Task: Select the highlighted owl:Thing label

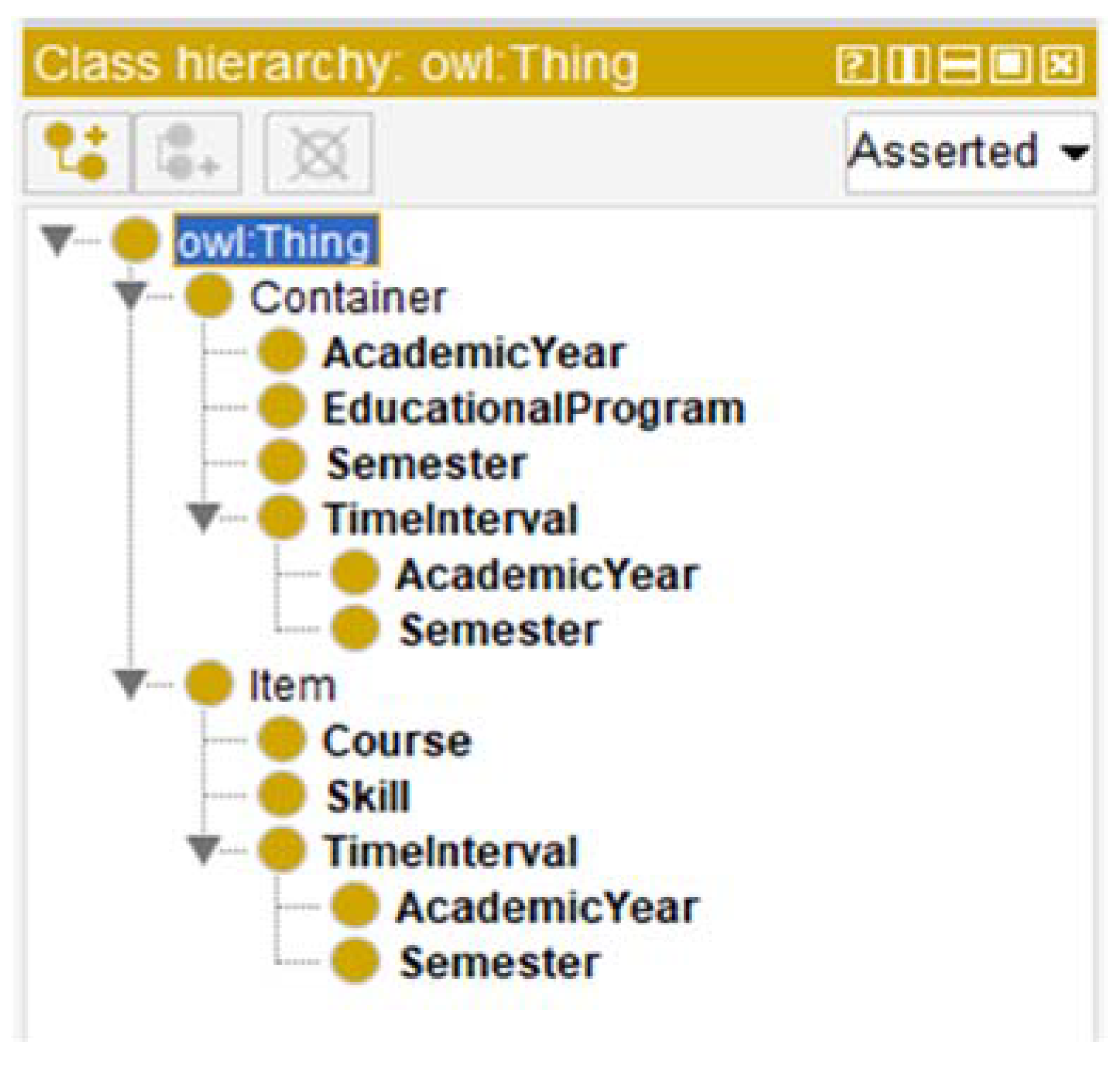Action: coord(275,241)
